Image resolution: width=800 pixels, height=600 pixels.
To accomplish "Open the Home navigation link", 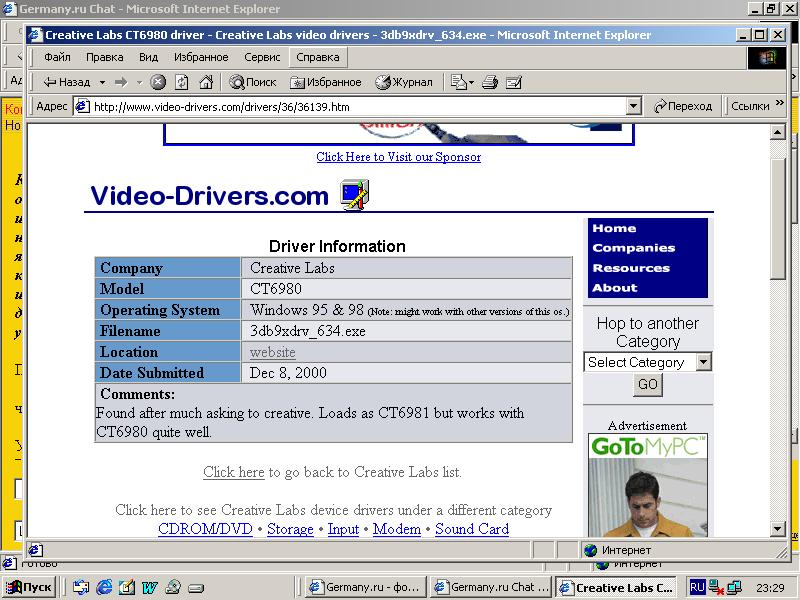I will click(x=614, y=228).
